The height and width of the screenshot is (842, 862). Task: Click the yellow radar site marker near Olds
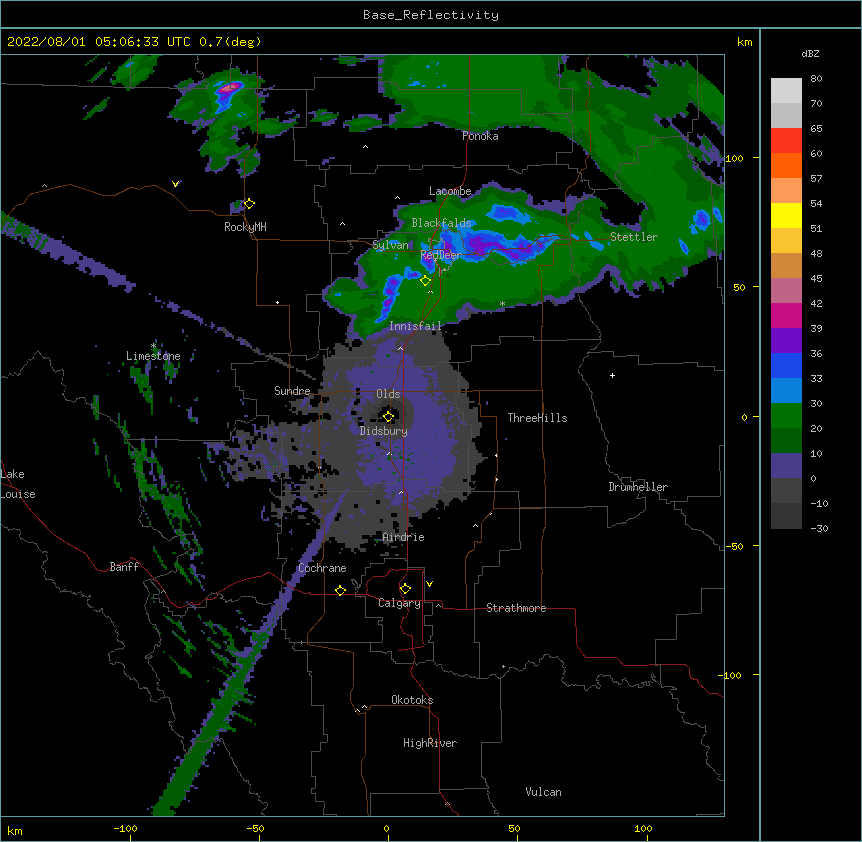[x=388, y=416]
